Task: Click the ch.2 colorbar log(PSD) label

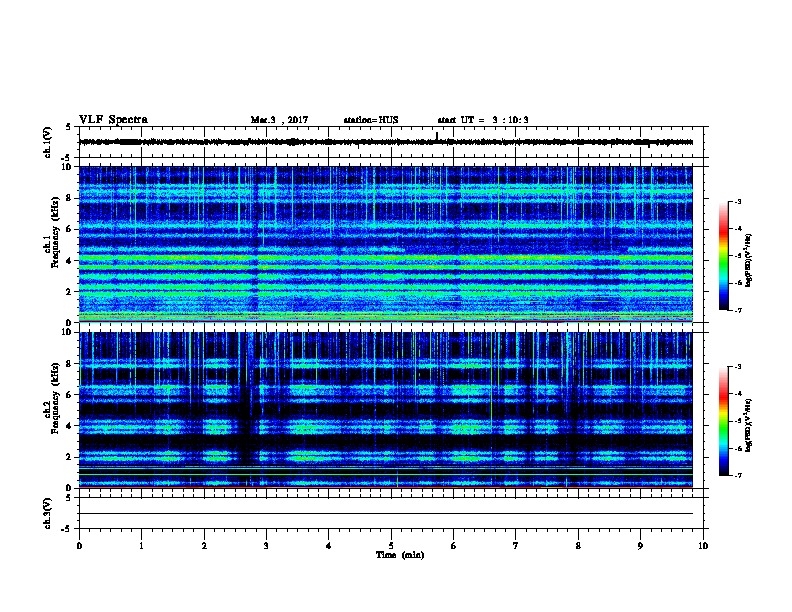Action: click(x=749, y=426)
